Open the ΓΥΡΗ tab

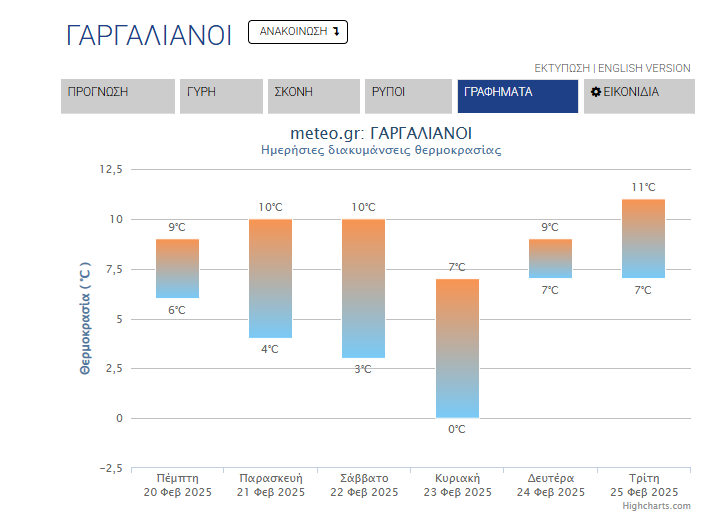point(221,96)
